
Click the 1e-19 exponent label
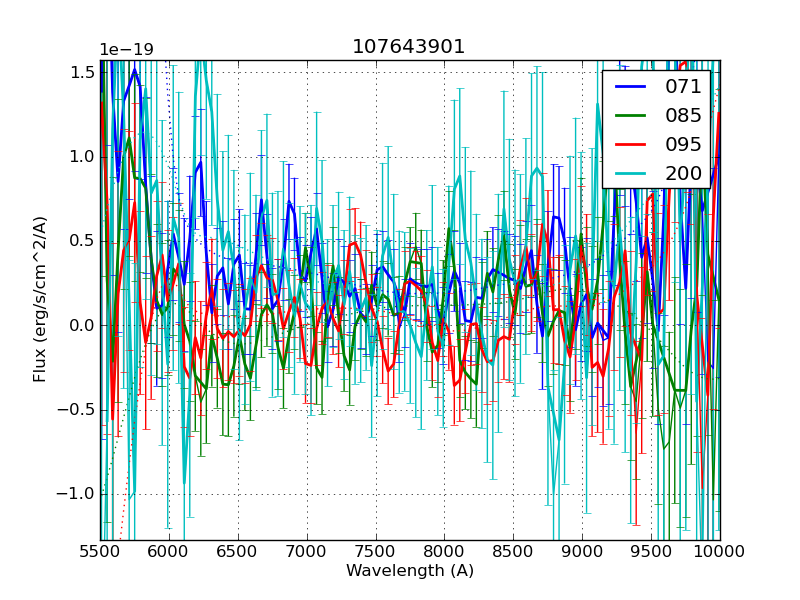pos(126,50)
